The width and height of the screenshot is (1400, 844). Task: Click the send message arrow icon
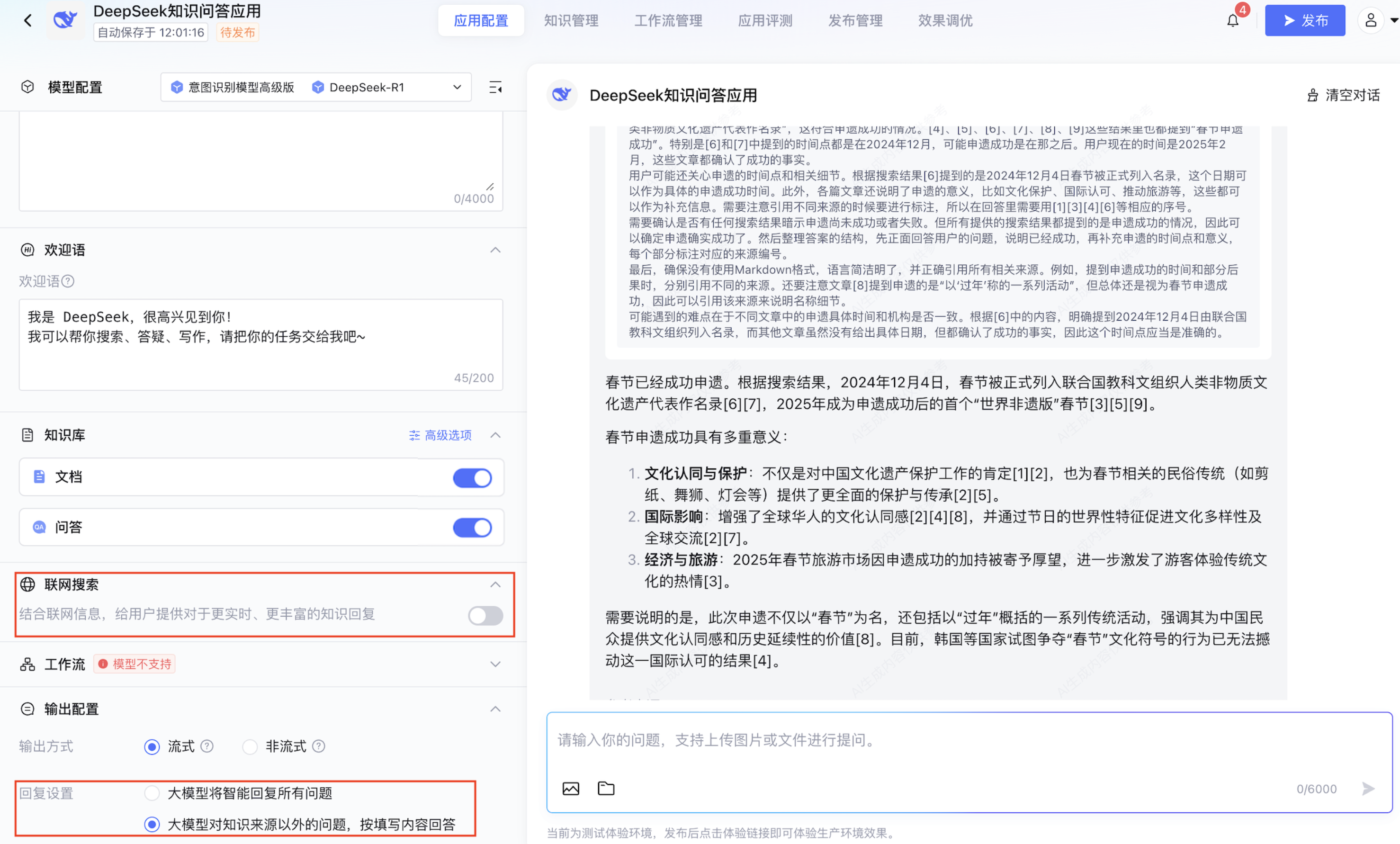click(x=1368, y=788)
